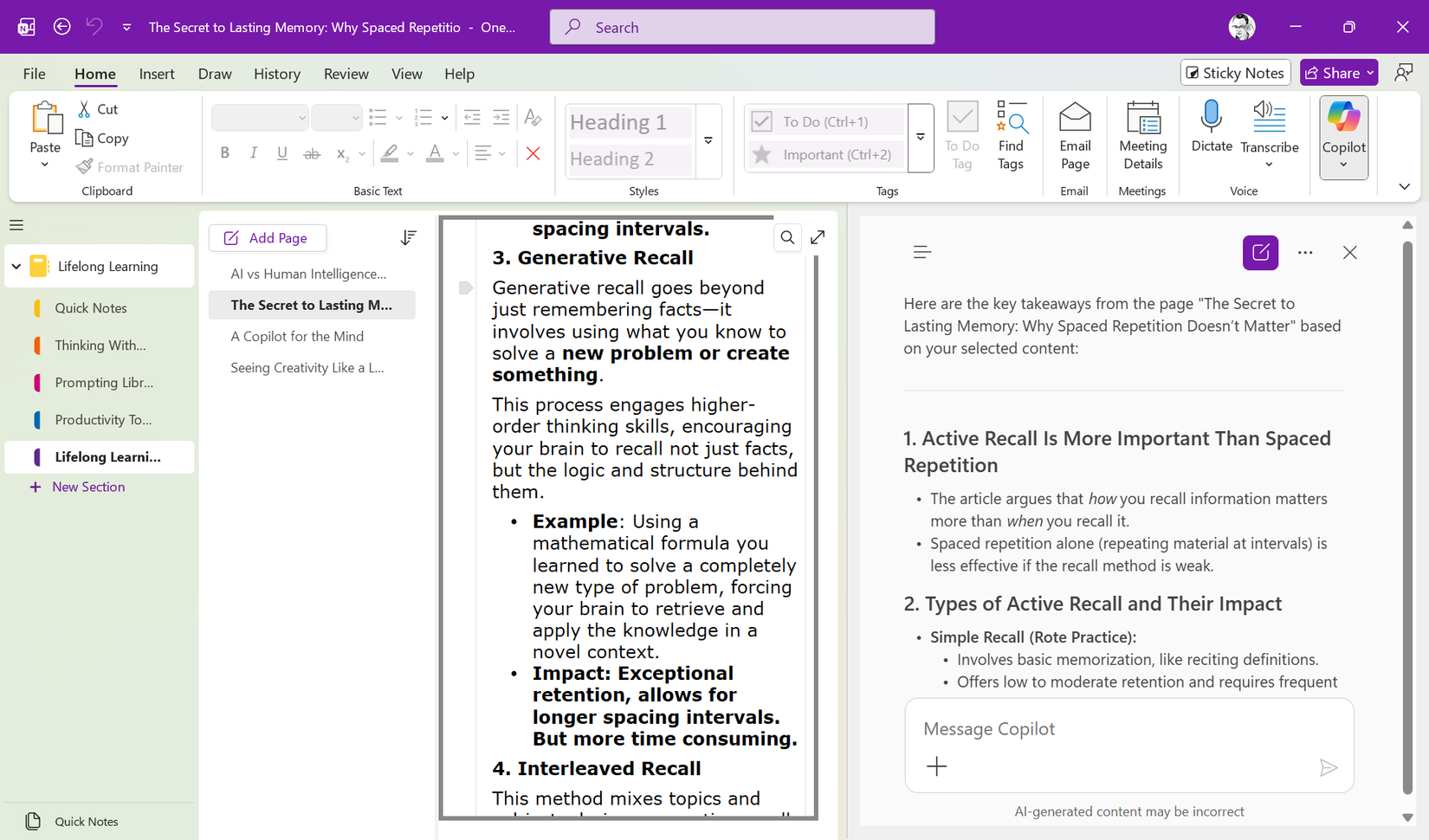Expand the Styles gallery
1429x840 pixels.
[x=708, y=140]
